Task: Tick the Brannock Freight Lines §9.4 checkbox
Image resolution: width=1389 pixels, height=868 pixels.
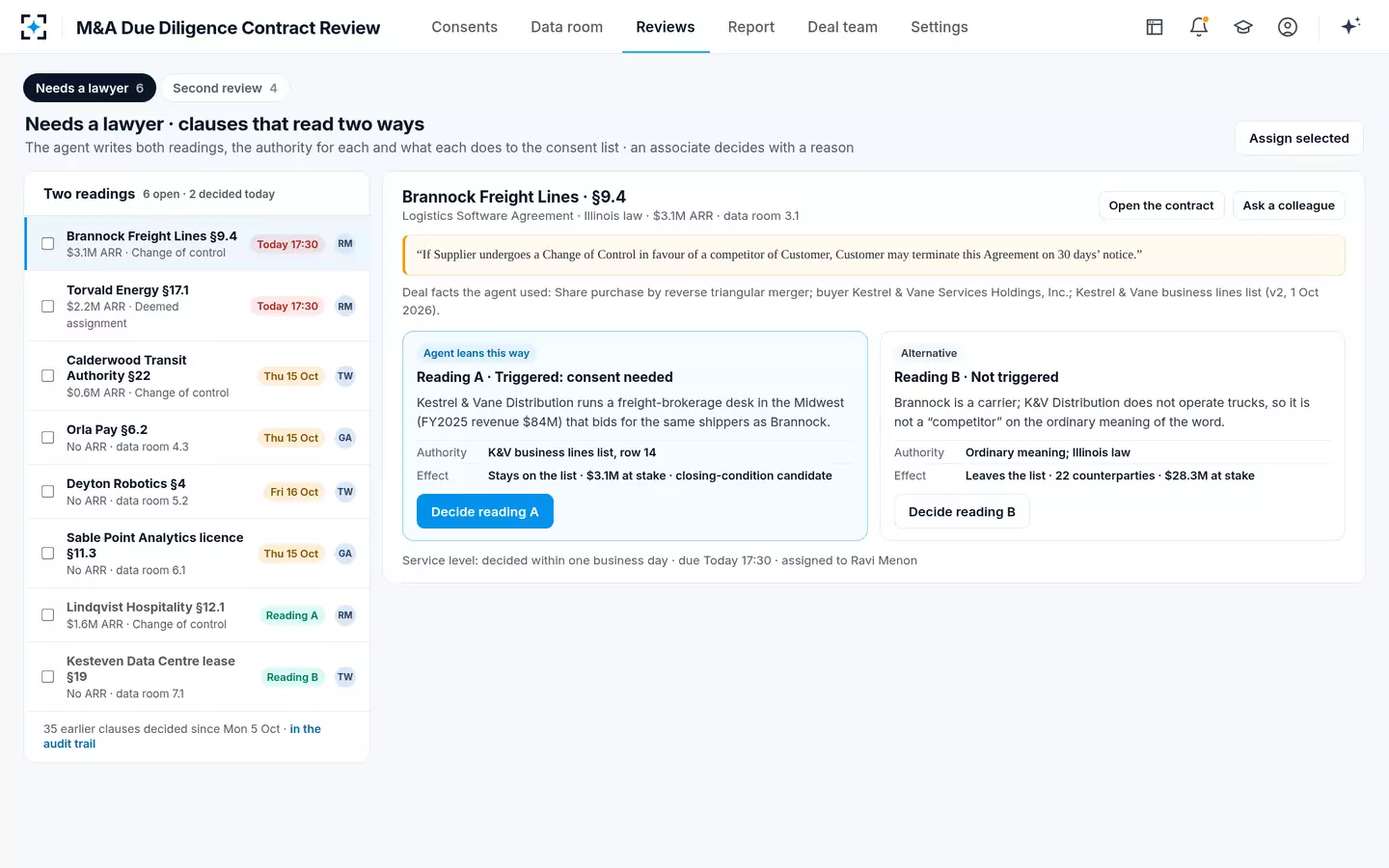Action: click(47, 244)
